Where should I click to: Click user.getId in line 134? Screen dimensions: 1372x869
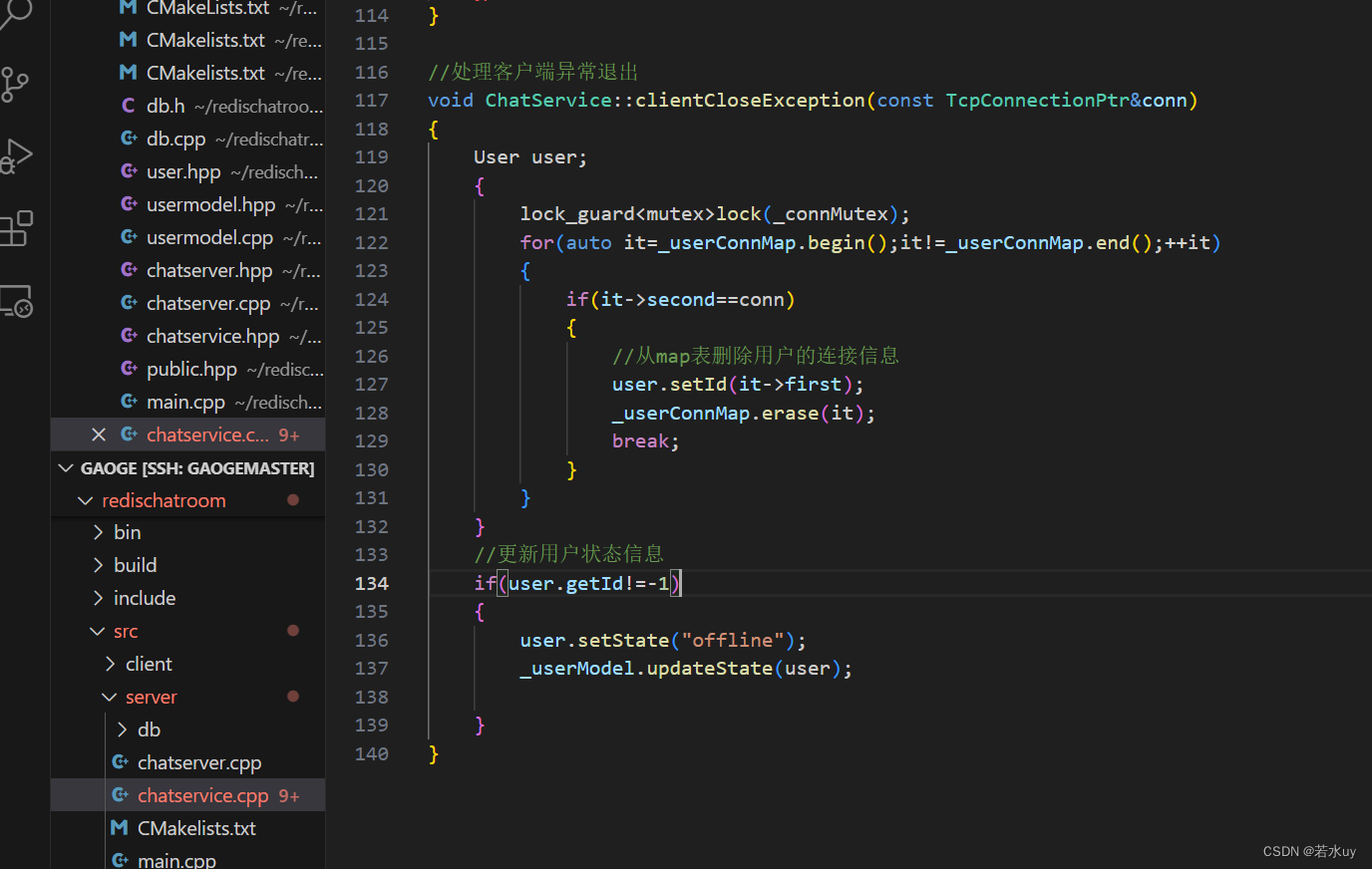(565, 583)
